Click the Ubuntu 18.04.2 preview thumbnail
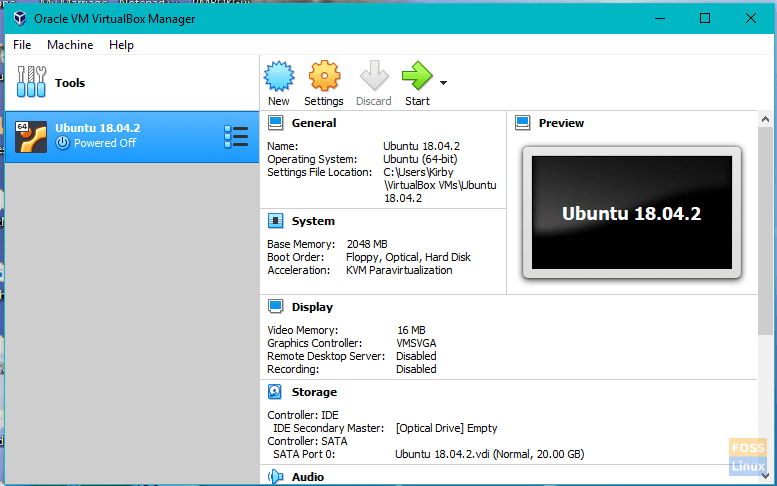The width and height of the screenshot is (777, 486). pos(632,213)
